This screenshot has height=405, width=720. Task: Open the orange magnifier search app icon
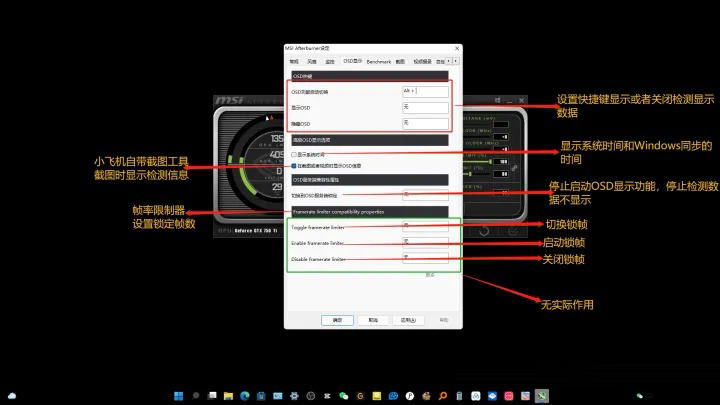point(443,396)
